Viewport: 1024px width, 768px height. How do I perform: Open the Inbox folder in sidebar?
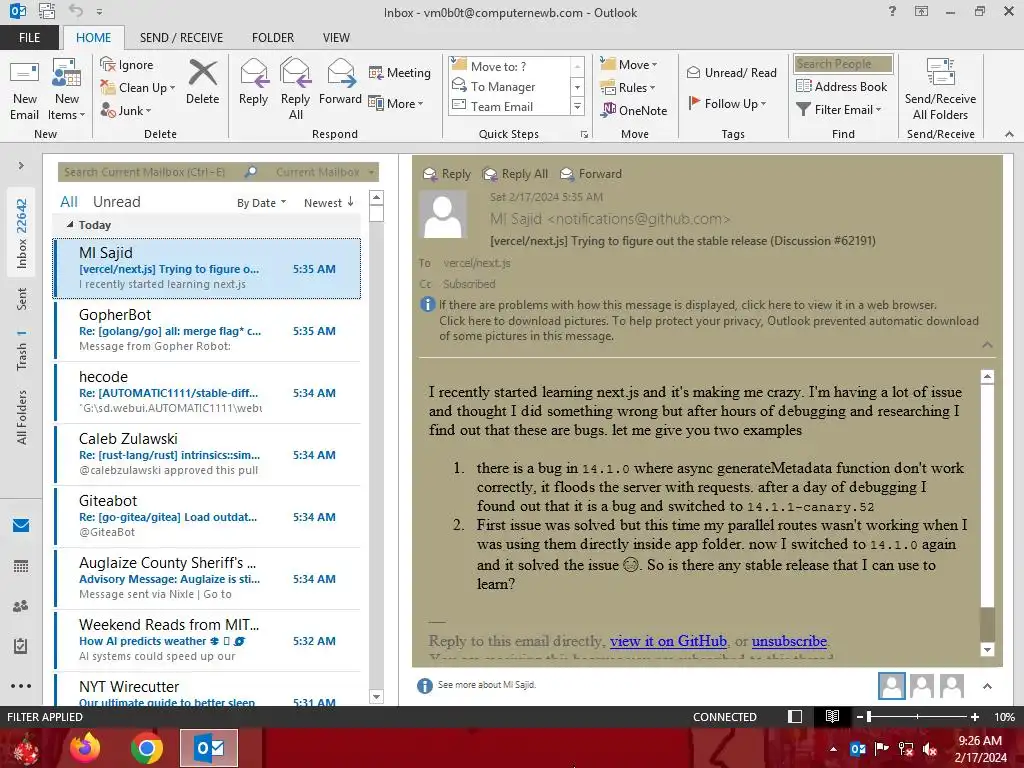(22, 233)
